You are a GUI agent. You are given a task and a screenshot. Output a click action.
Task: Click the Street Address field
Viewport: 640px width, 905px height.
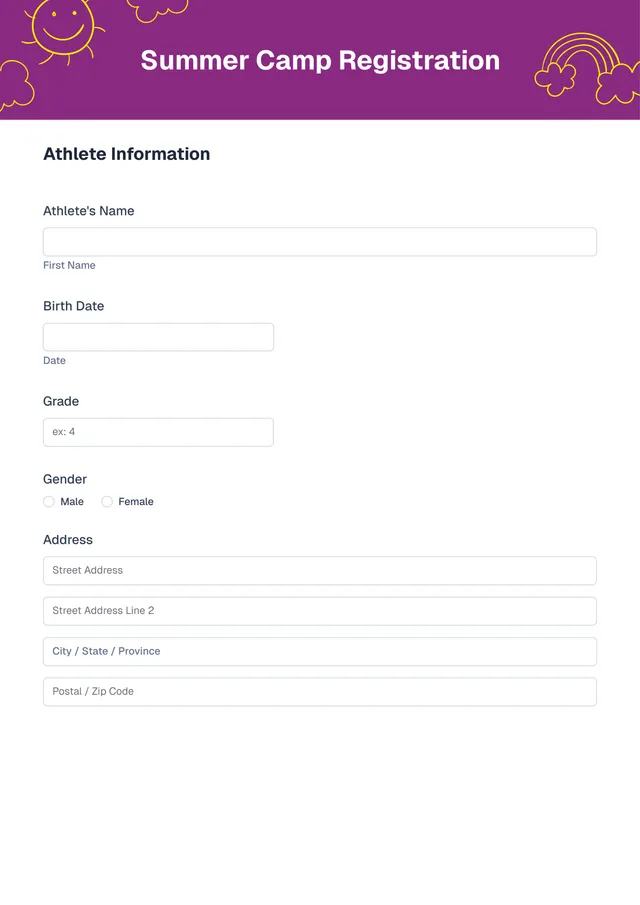(318, 570)
